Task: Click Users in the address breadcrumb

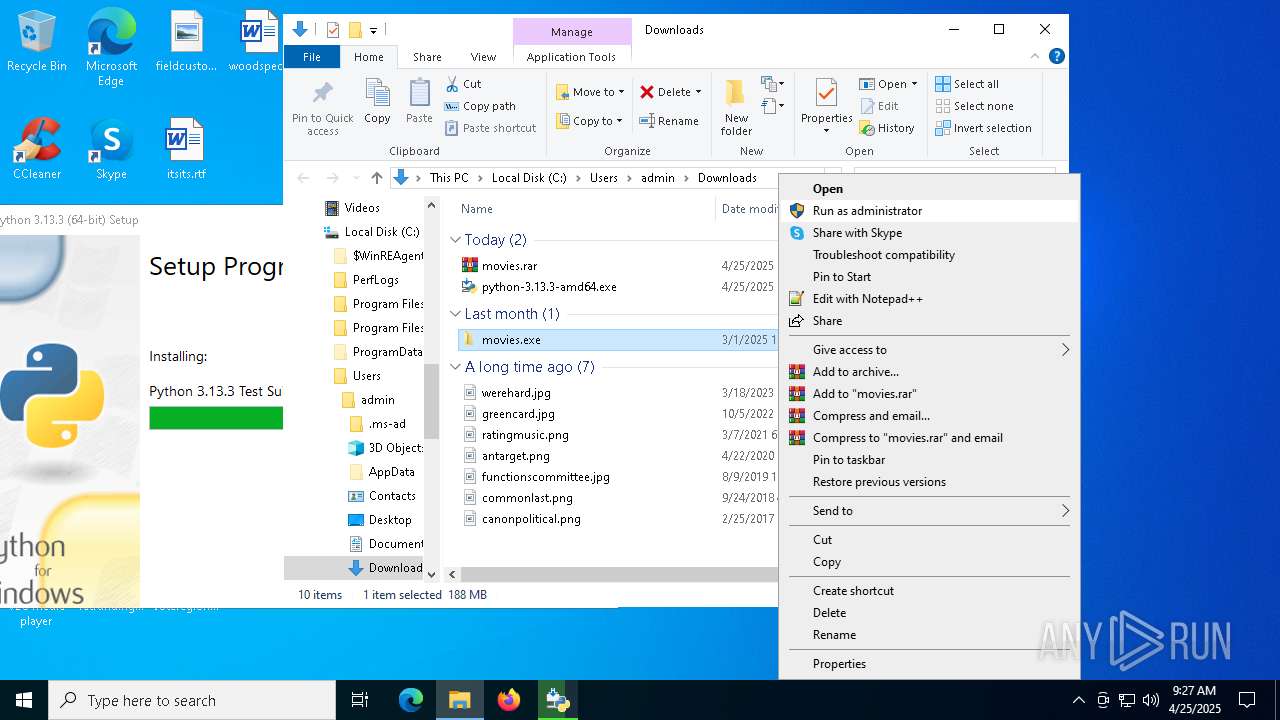Action: click(603, 178)
